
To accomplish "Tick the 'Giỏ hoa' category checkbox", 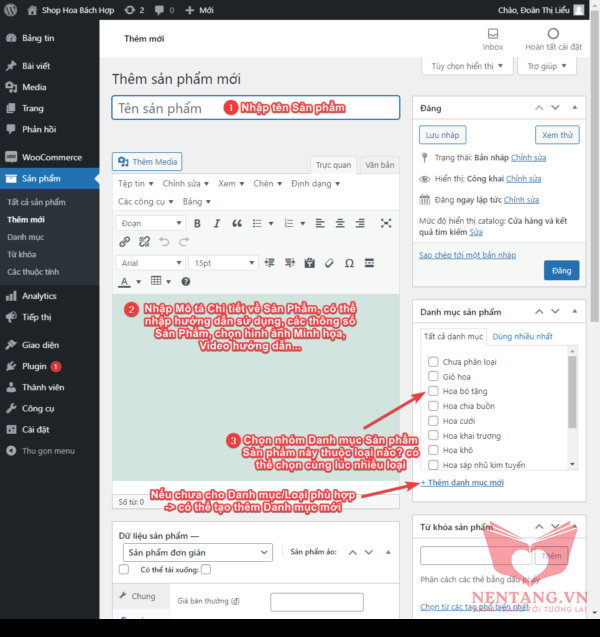I will tap(433, 376).
